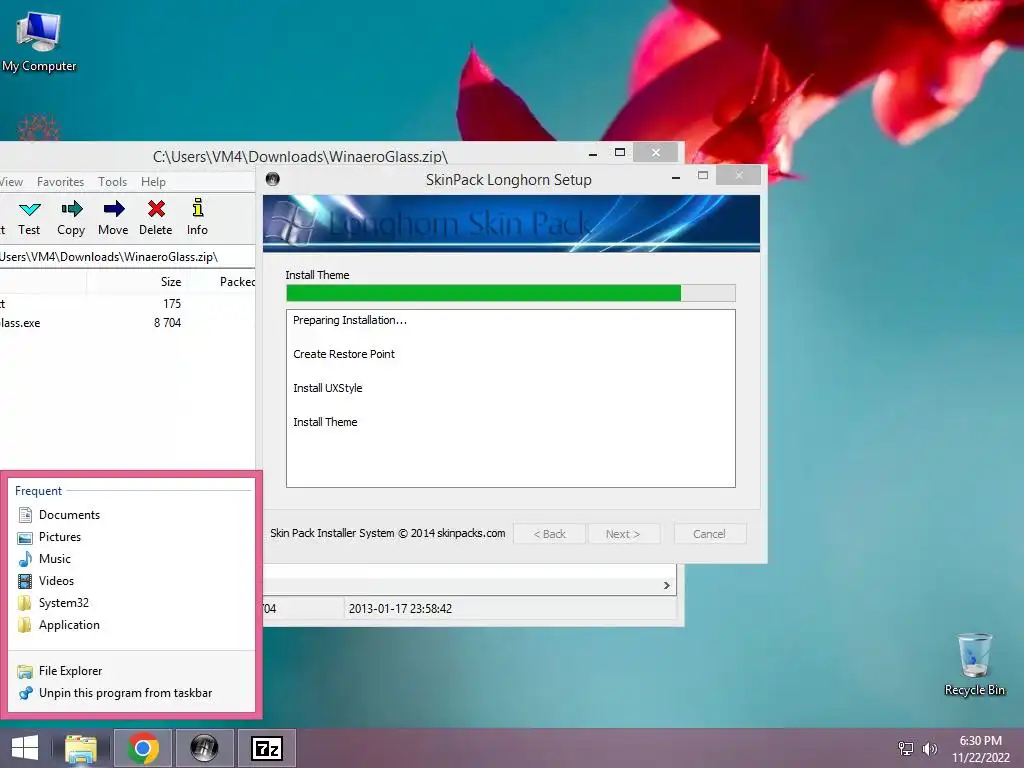Click the Next button in SkinPack Setup
1024x768 pixels.
pos(623,534)
